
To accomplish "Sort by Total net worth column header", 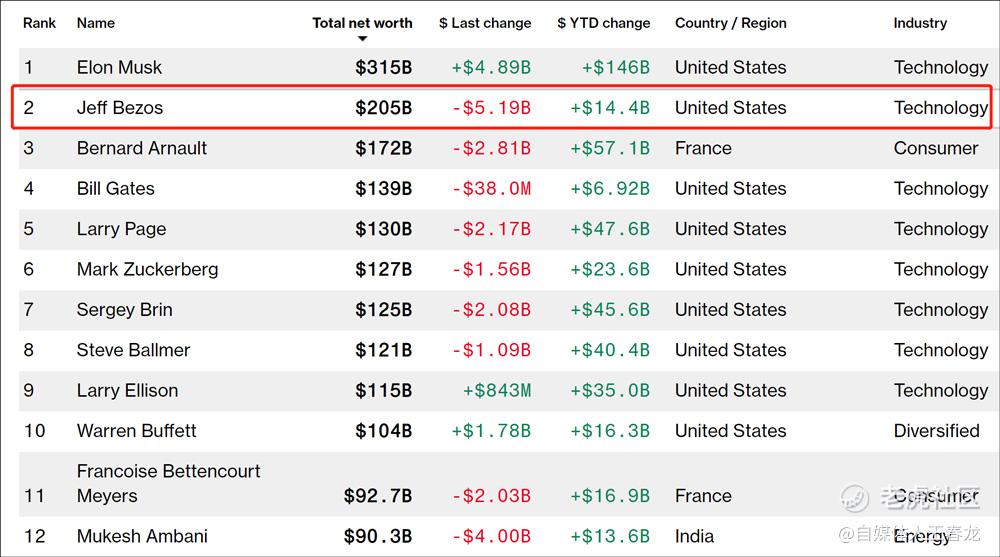I will click(x=362, y=22).
